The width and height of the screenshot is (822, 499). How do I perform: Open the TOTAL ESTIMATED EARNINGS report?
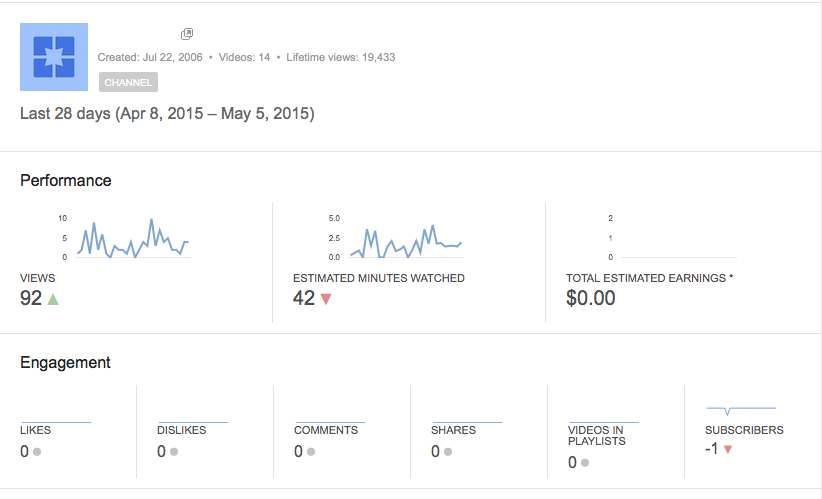649,278
